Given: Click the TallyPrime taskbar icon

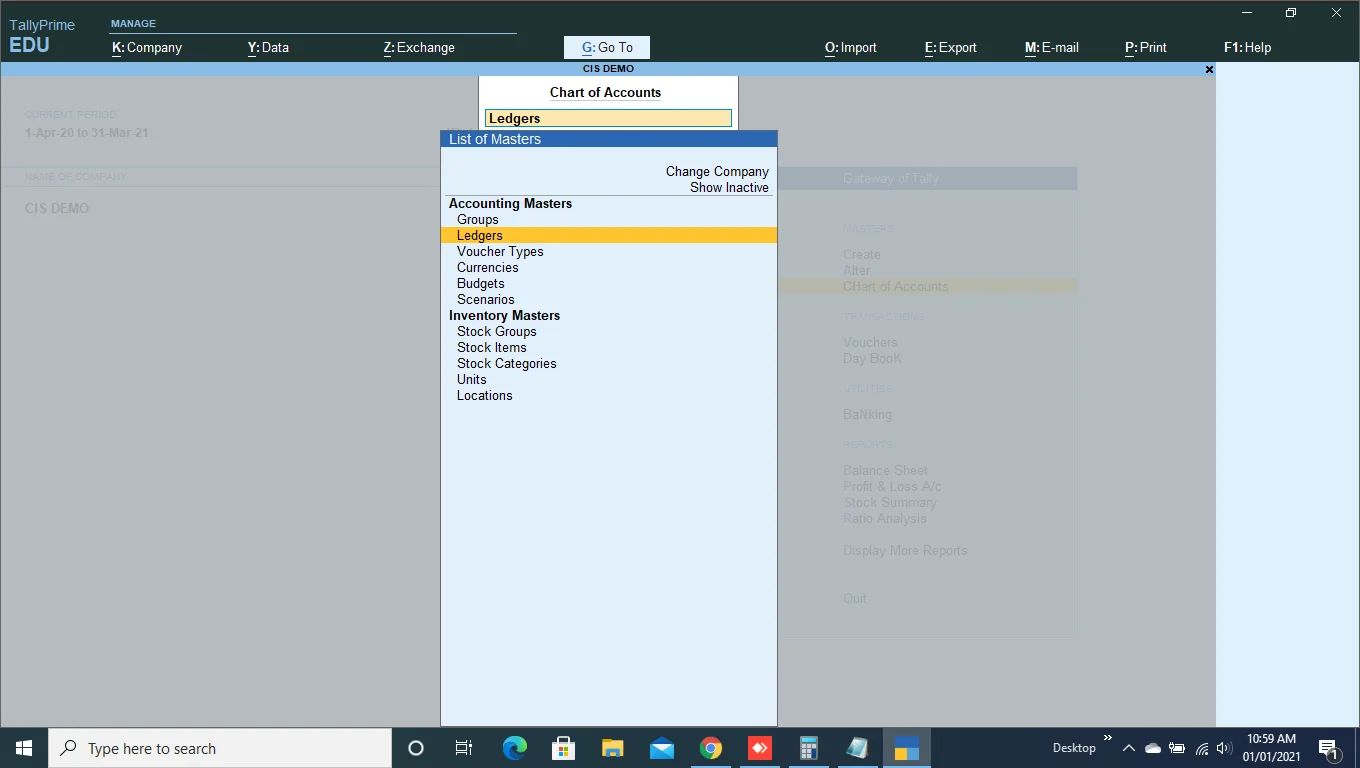Looking at the screenshot, I should pyautogui.click(x=906, y=748).
